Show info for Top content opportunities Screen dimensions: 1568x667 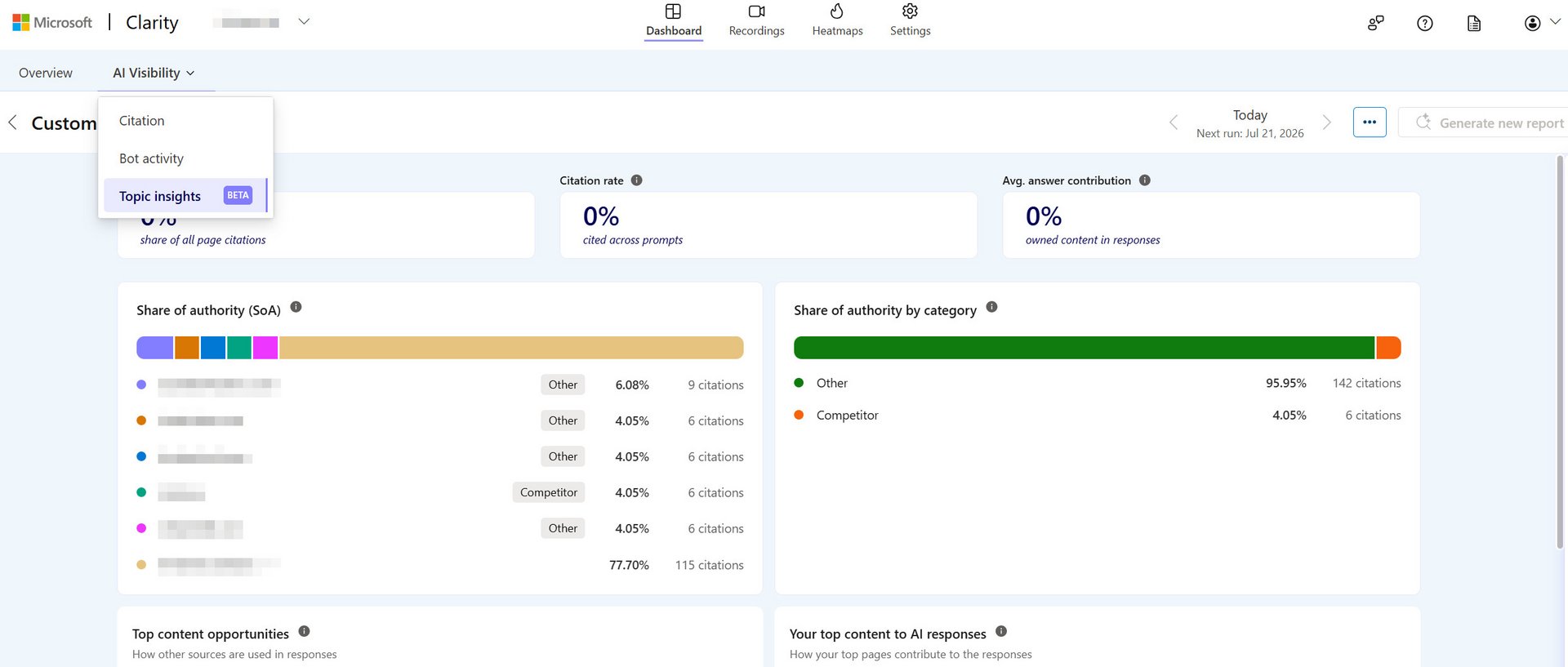pyautogui.click(x=304, y=631)
